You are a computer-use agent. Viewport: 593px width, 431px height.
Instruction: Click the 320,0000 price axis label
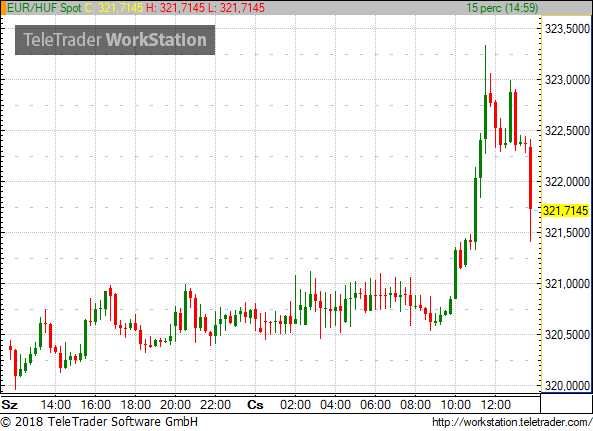coord(567,386)
